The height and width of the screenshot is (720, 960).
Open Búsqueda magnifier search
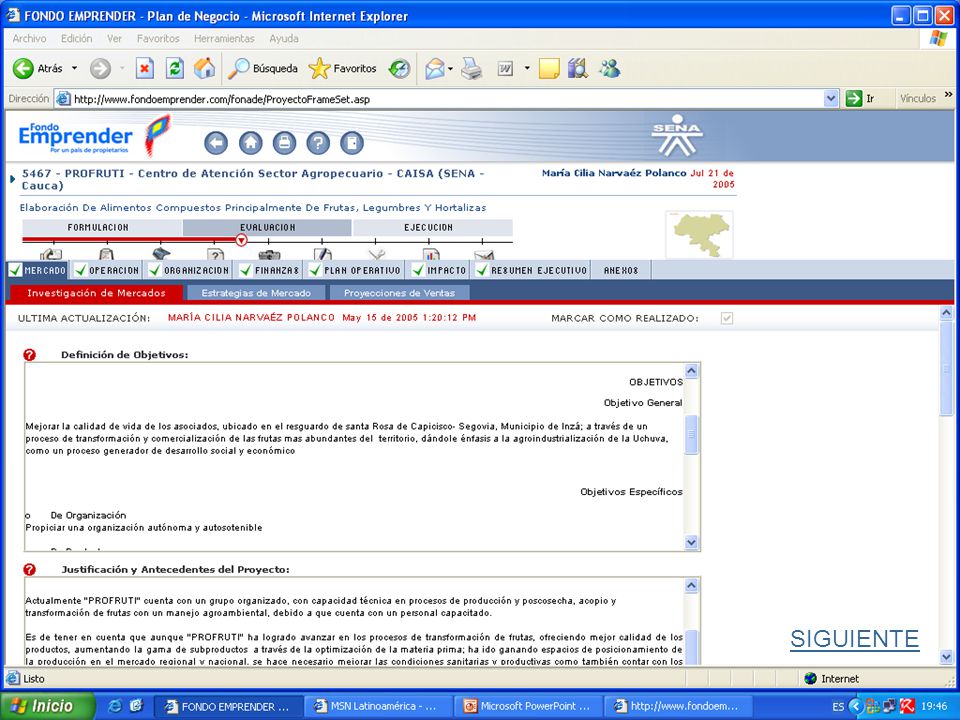(x=263, y=68)
